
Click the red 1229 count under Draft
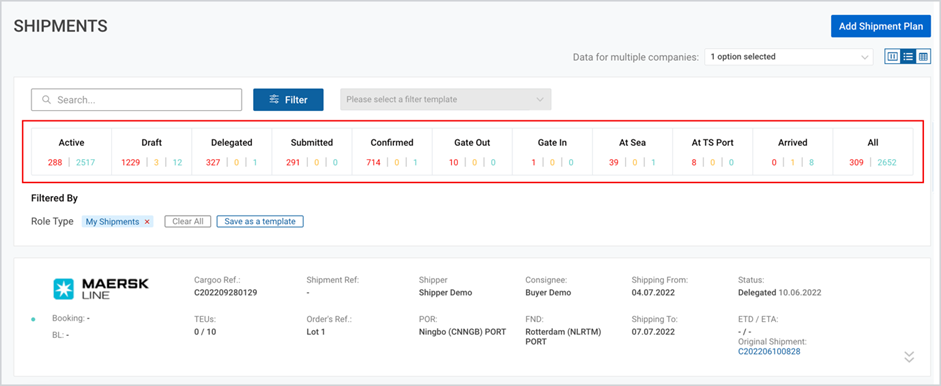pos(130,162)
